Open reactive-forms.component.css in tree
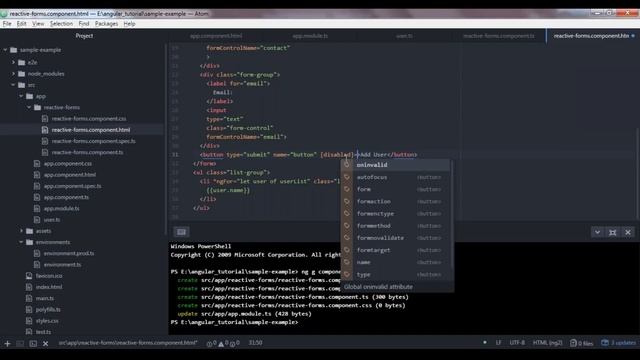The height and width of the screenshot is (360, 640). coord(89,119)
